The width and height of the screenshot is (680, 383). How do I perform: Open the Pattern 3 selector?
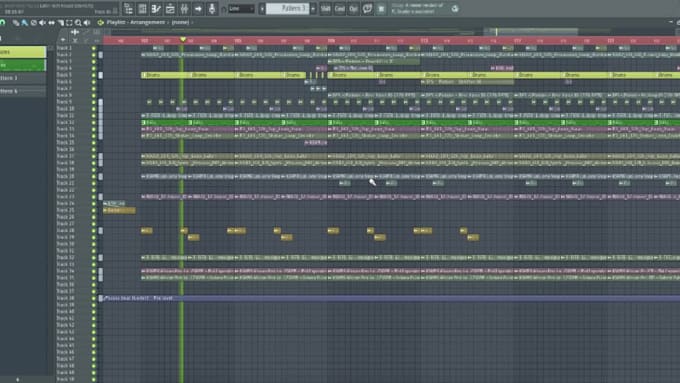pyautogui.click(x=287, y=9)
